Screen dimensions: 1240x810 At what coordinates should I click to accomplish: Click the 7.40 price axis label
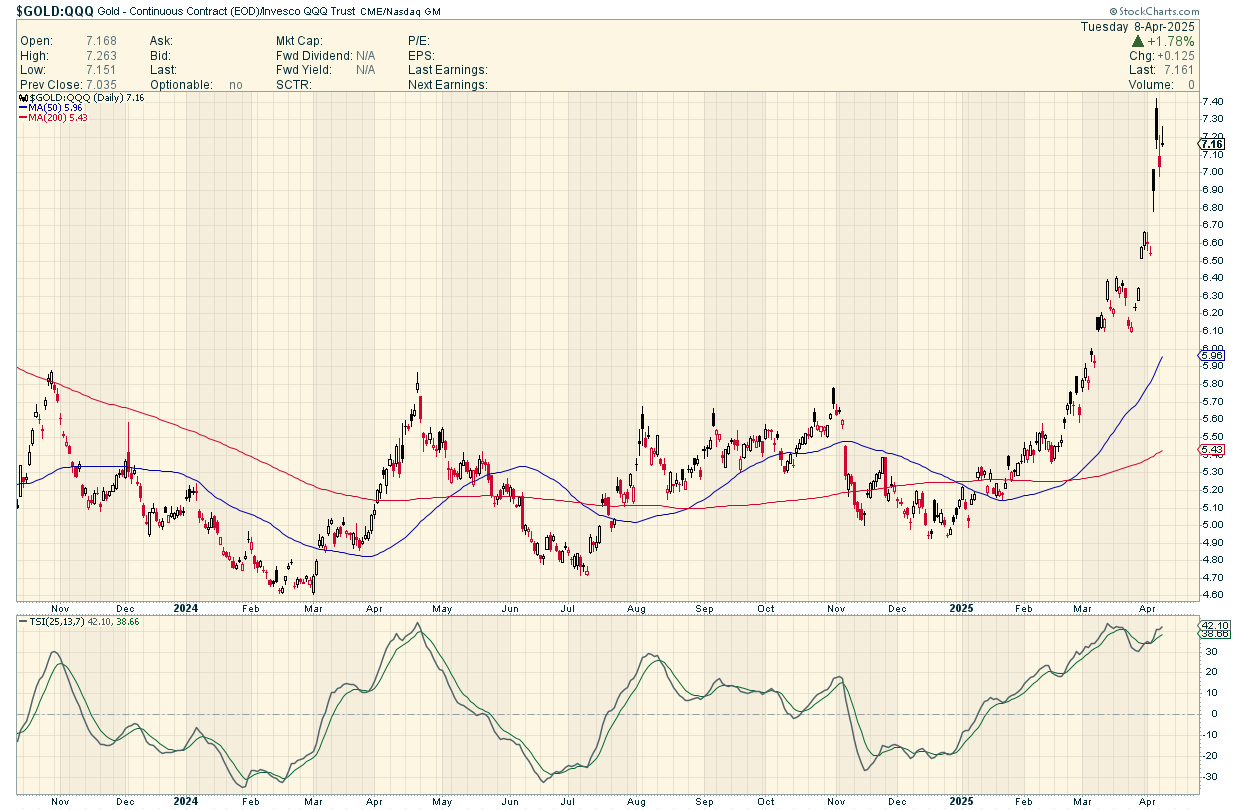tap(1212, 102)
